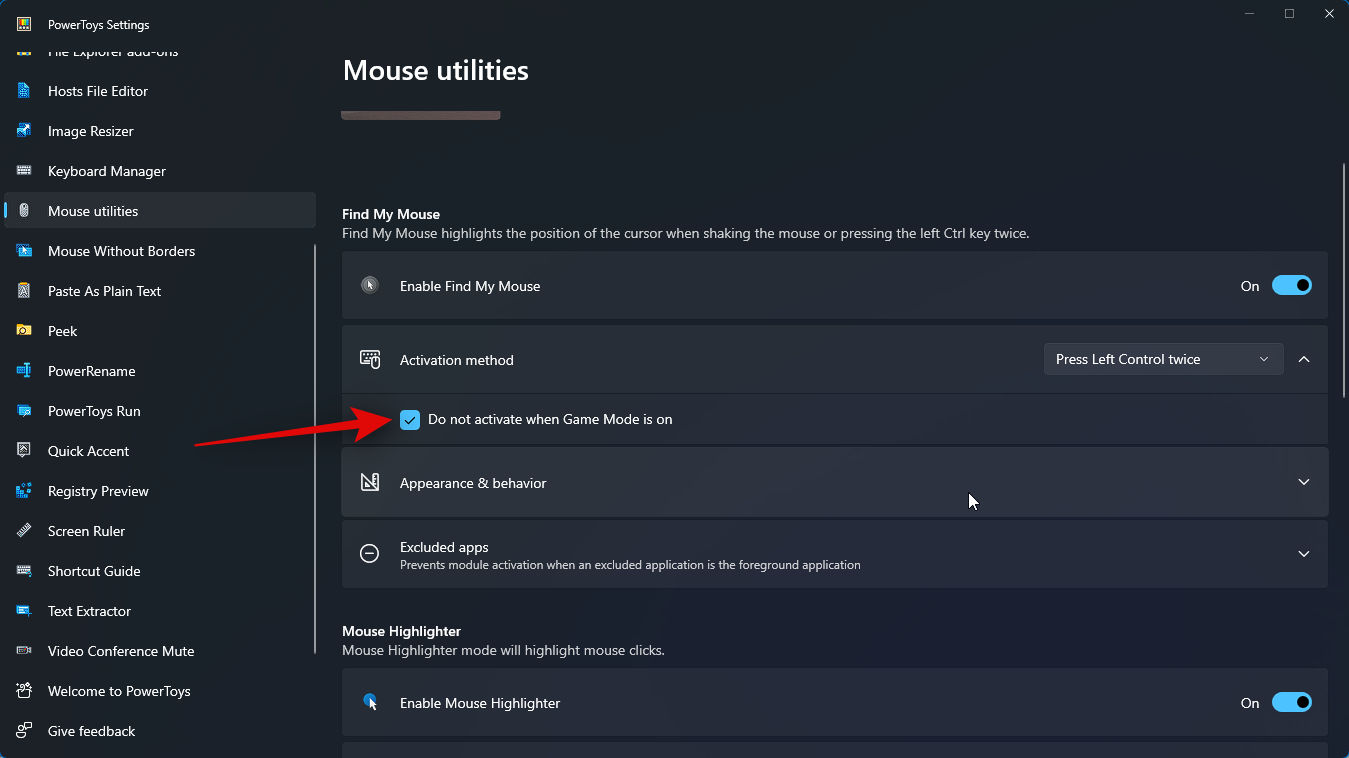
Task: Click the Mouse Highlighter cursor icon
Action: point(370,702)
